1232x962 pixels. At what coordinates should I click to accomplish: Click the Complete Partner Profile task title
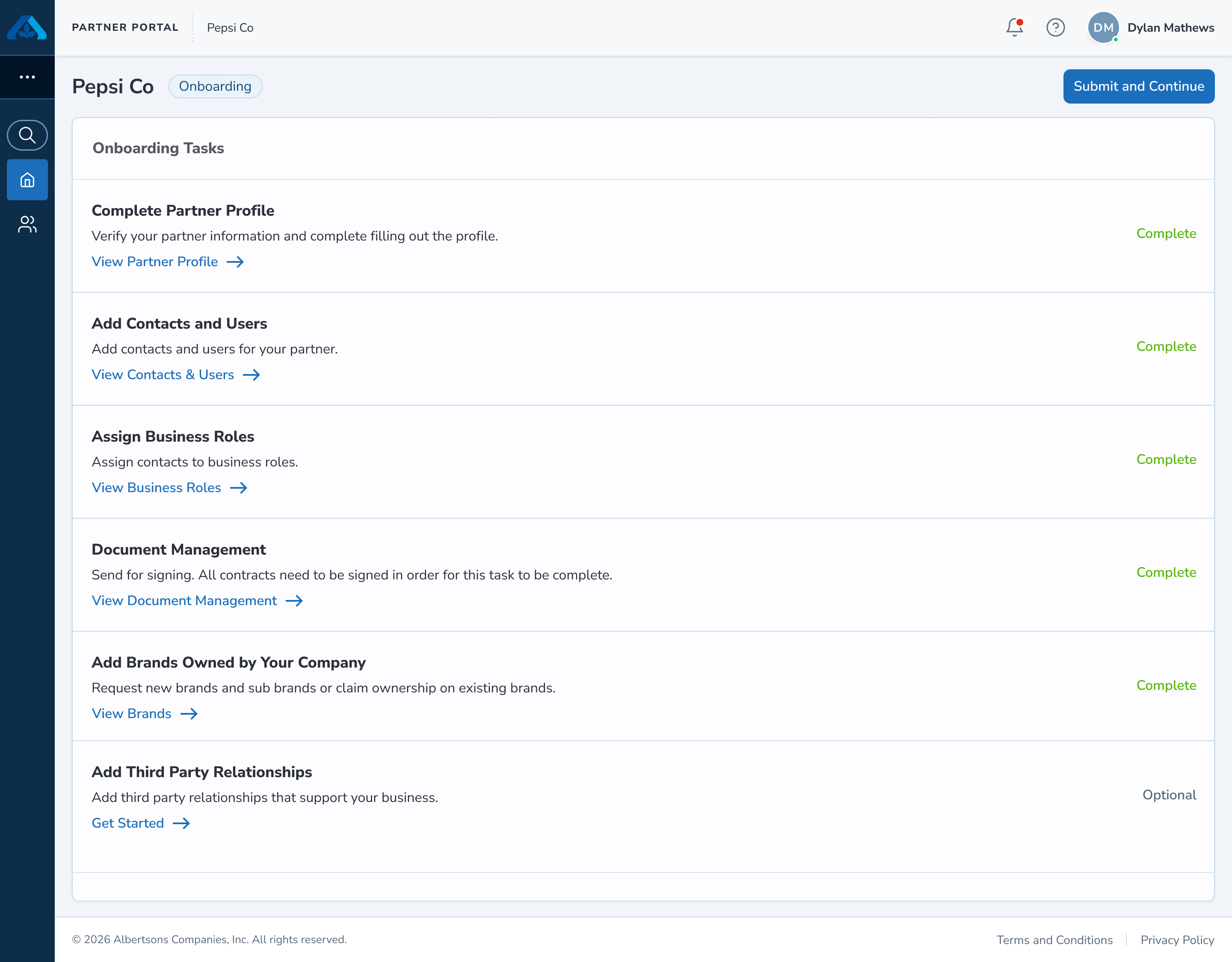[x=184, y=211]
